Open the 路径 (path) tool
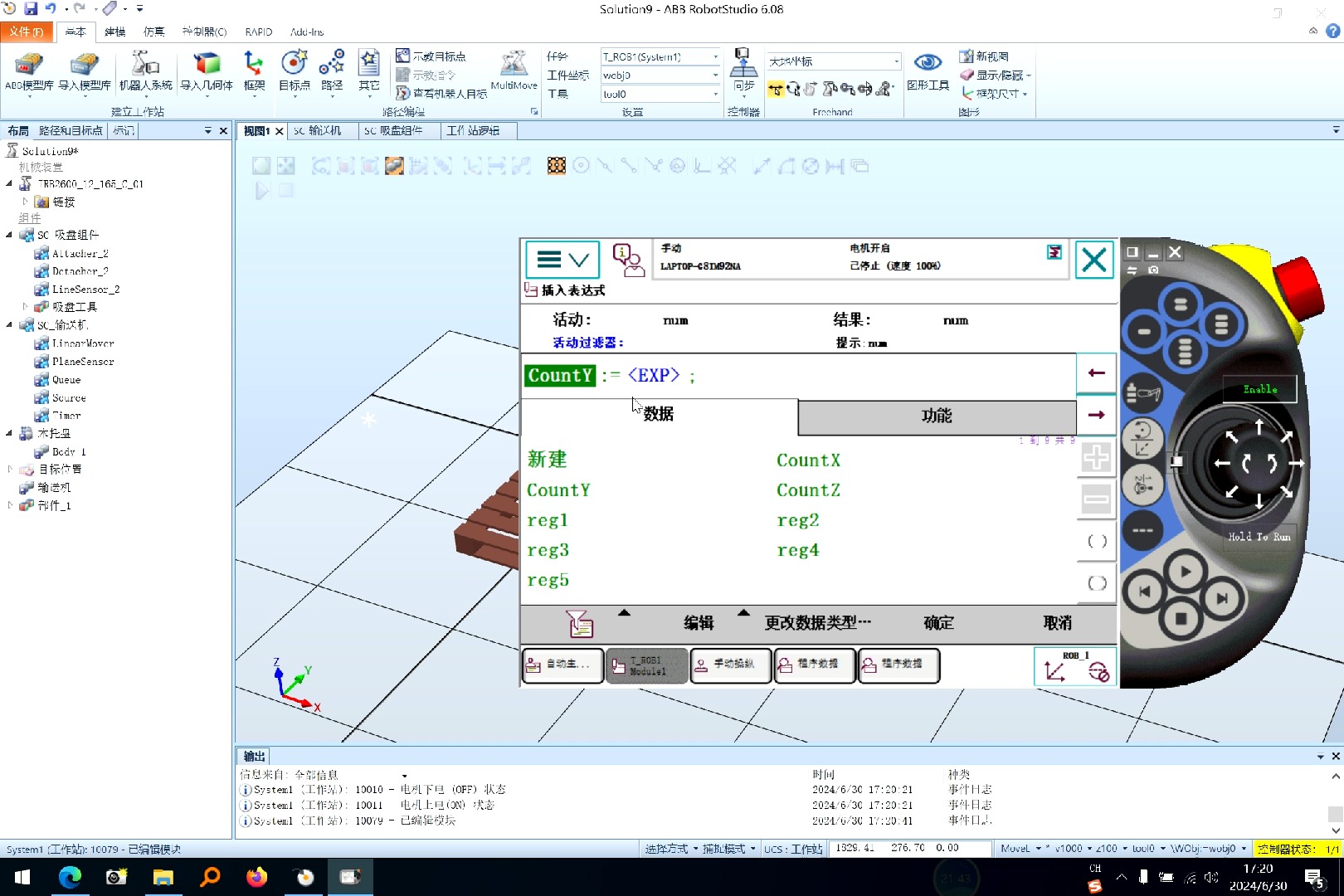 (x=331, y=71)
